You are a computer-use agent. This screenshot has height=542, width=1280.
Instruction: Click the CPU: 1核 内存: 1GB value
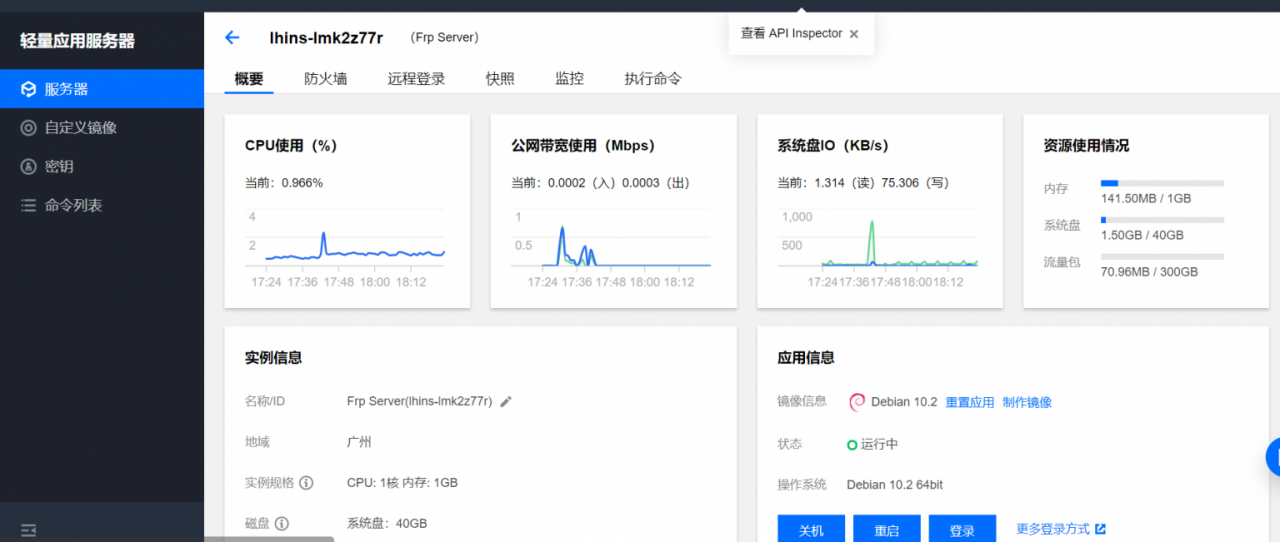(x=402, y=483)
